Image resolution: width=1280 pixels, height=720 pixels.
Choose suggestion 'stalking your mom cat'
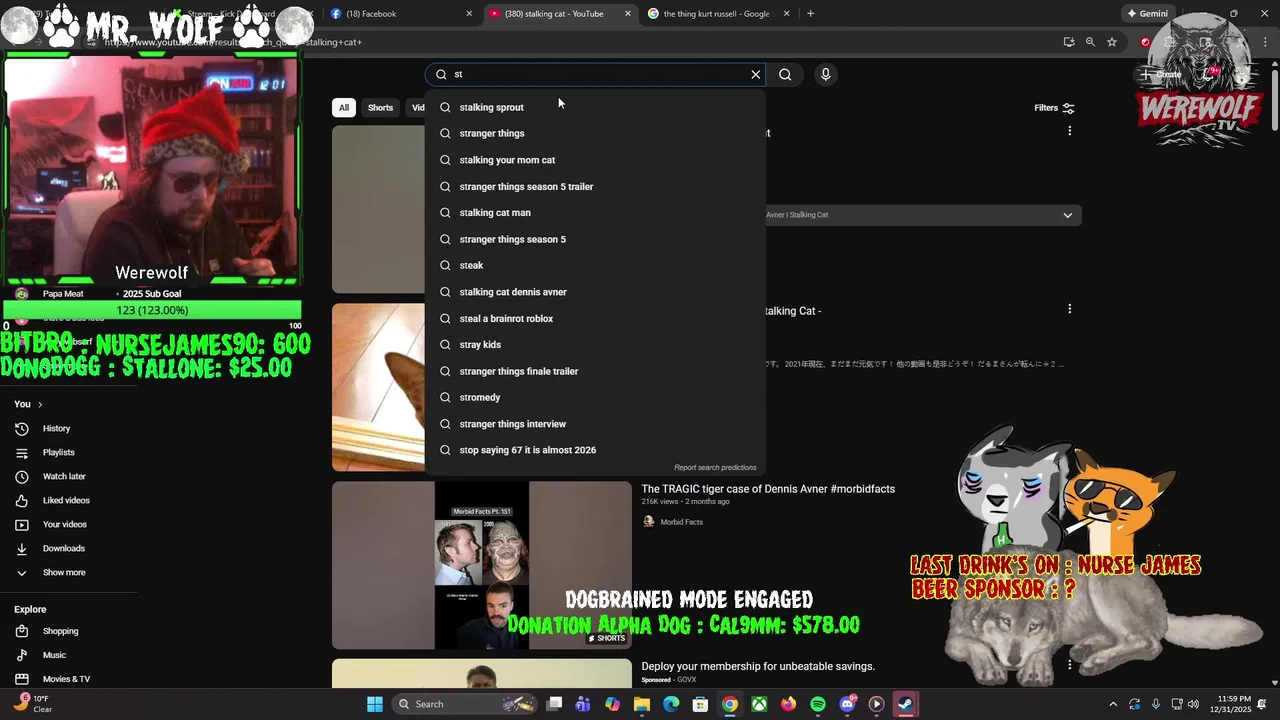click(x=596, y=160)
